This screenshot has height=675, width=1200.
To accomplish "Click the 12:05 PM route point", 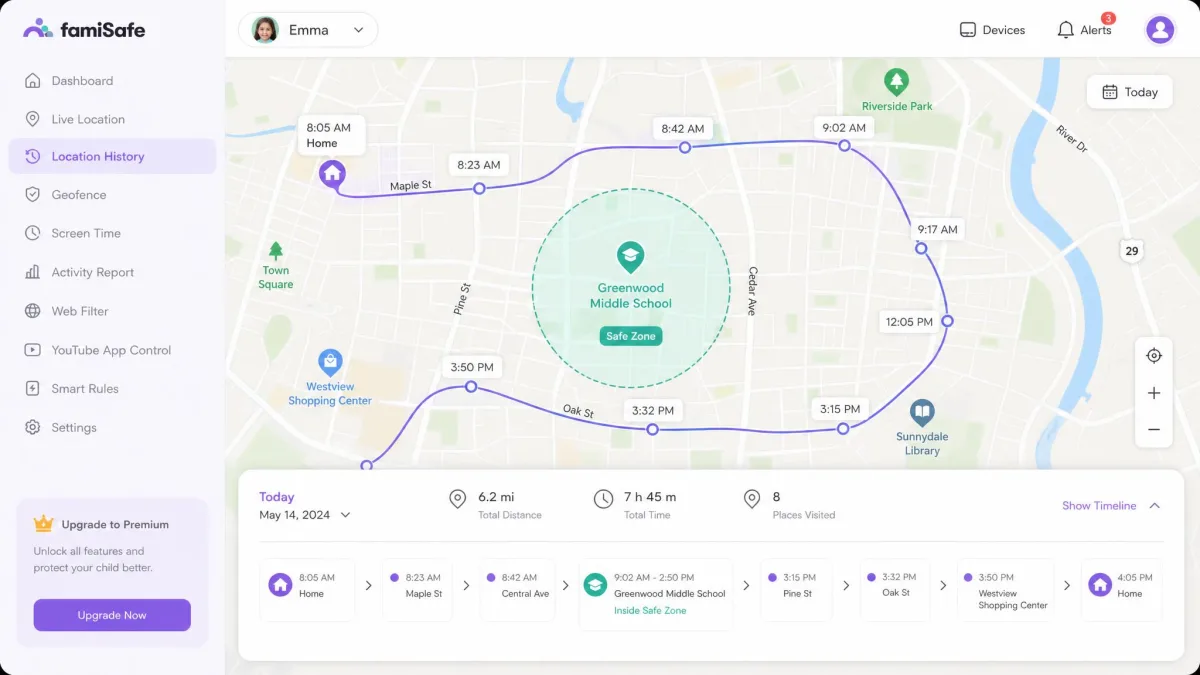I will (947, 321).
